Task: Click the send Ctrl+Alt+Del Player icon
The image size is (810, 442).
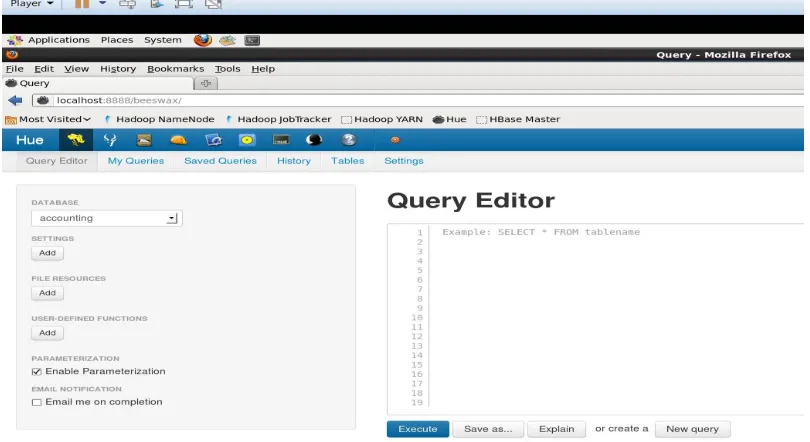Action: 127,4
